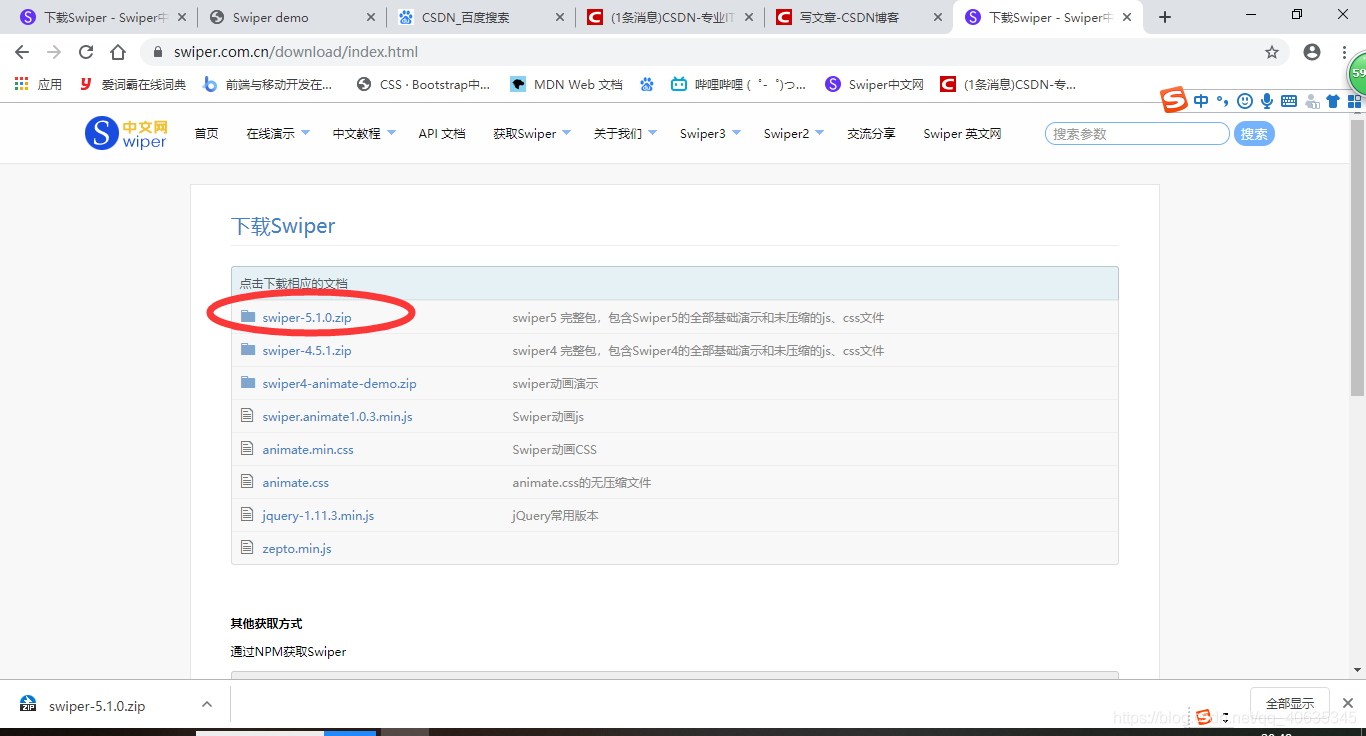Click folder icon beside swiper4-animate-demo.zip
The image size is (1366, 736).
(248, 383)
